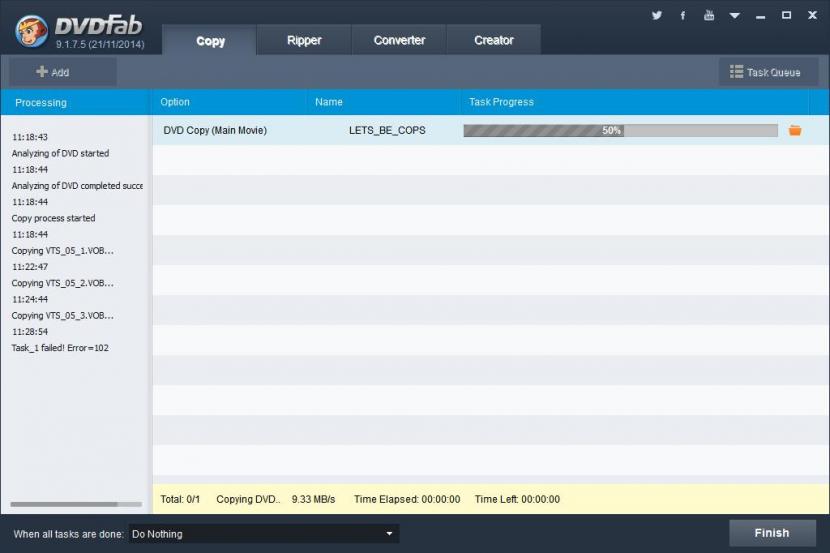Click the 'Task_1 failed! Error=102' log entry
The width and height of the screenshot is (830, 553).
(60, 348)
